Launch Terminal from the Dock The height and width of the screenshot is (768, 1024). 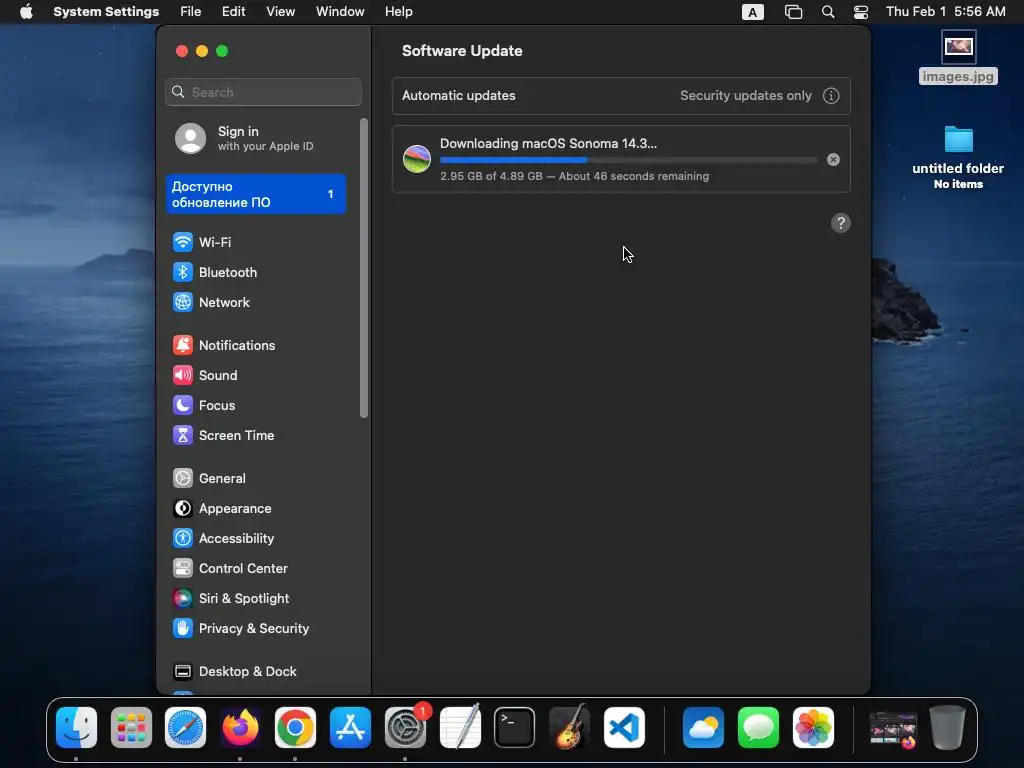pyautogui.click(x=515, y=728)
